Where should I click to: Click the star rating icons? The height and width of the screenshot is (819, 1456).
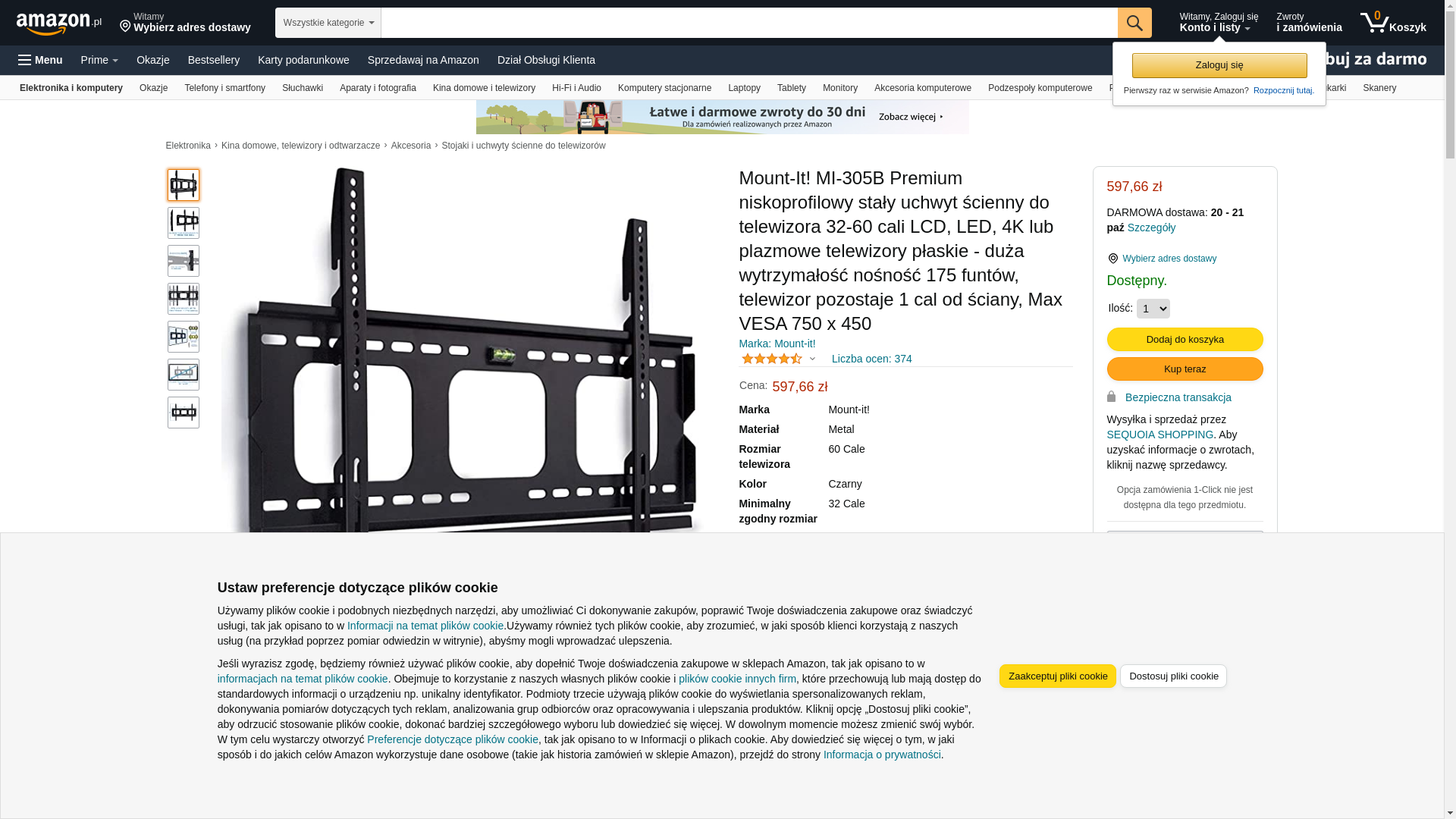click(x=772, y=359)
